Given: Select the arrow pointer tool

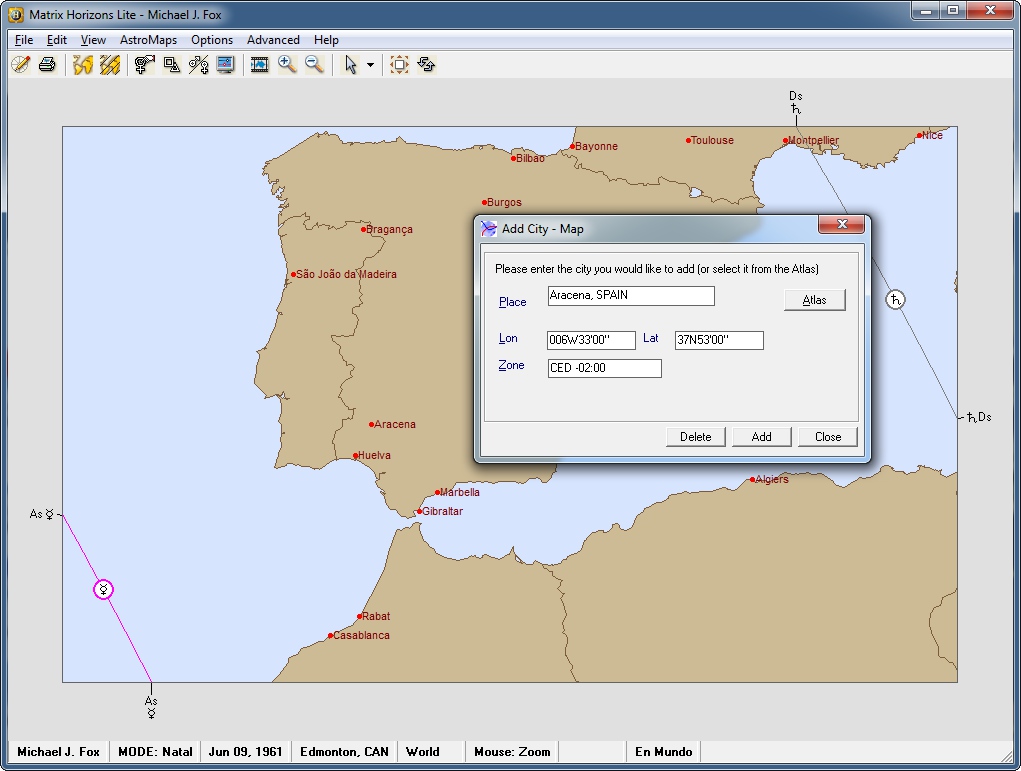Looking at the screenshot, I should (x=350, y=64).
